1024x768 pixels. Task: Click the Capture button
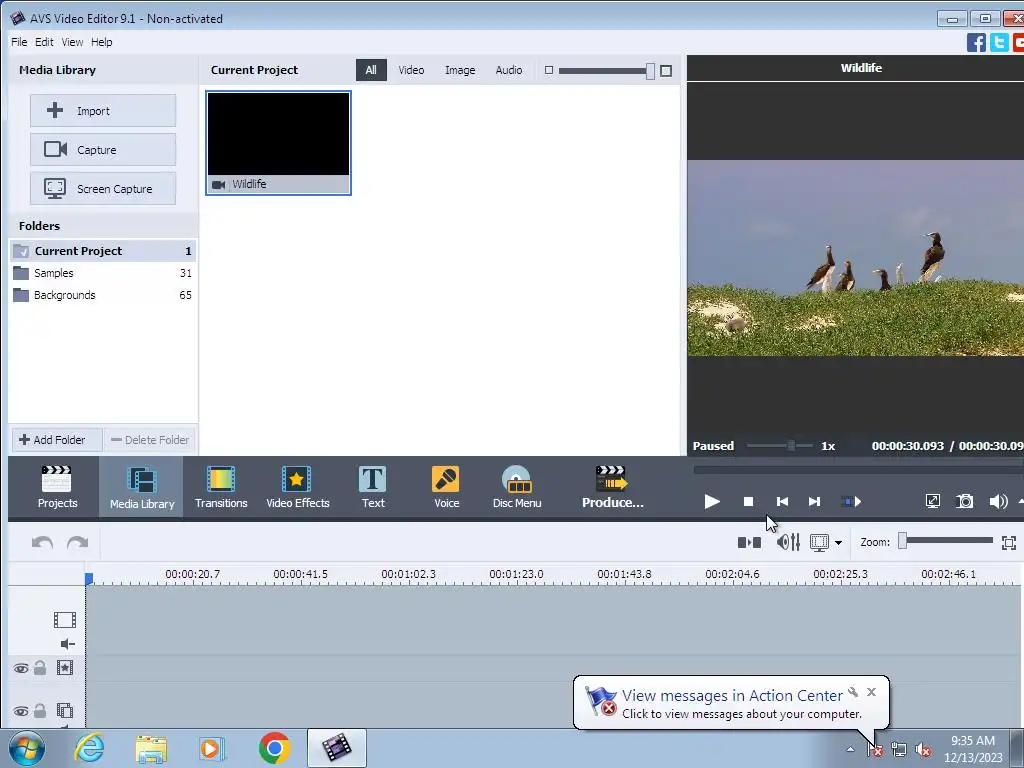tap(103, 150)
